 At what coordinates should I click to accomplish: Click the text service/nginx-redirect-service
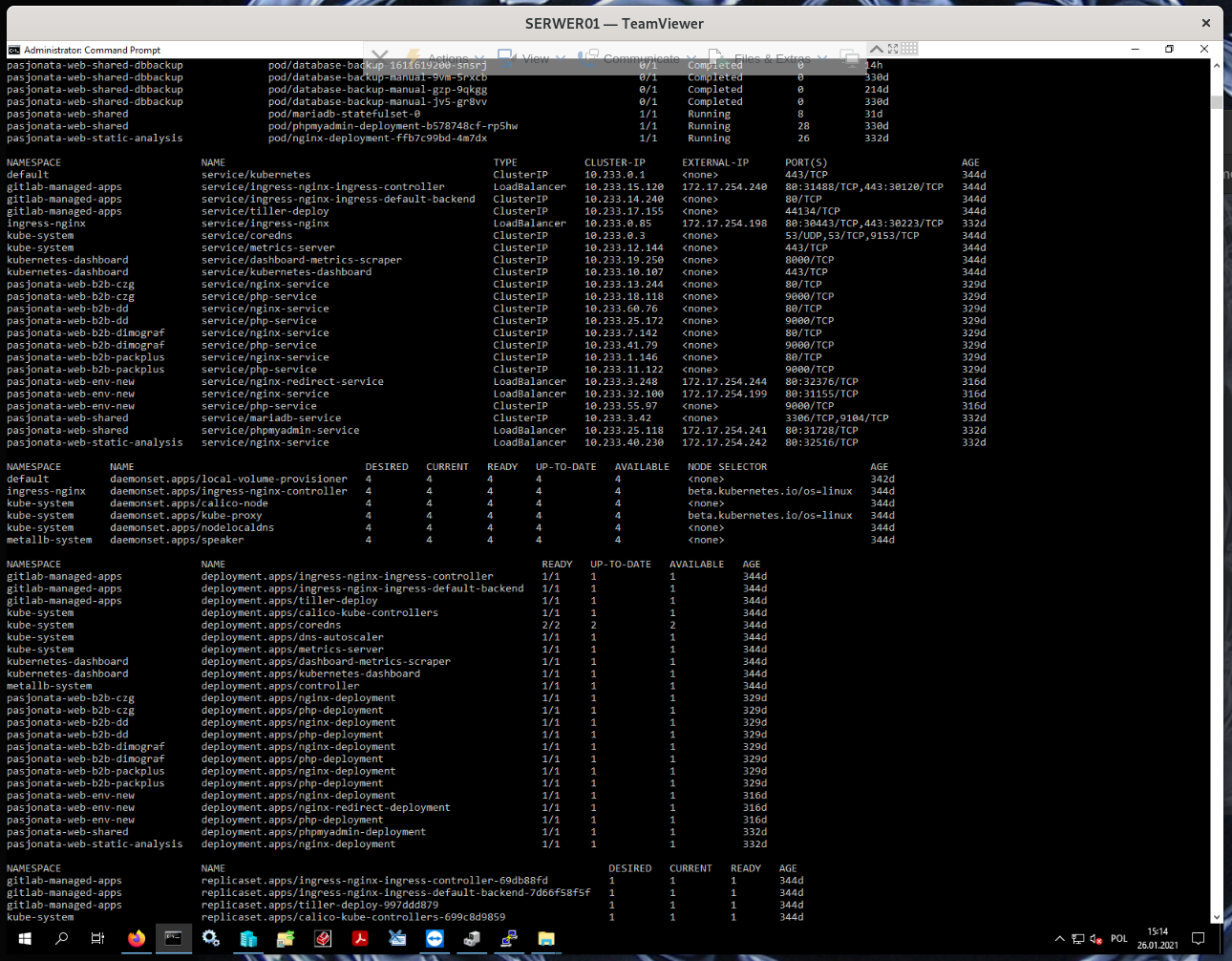tap(292, 382)
